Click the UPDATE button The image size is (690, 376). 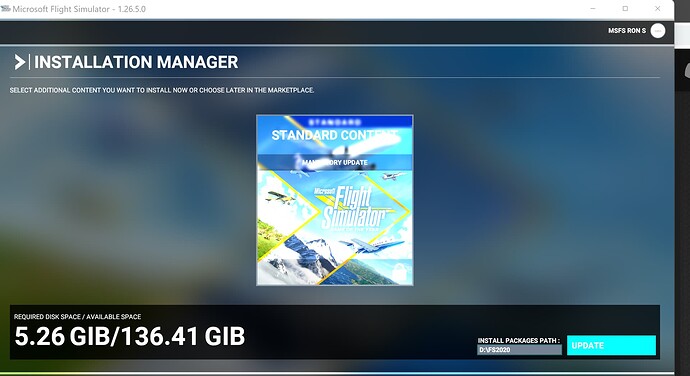click(x=611, y=345)
